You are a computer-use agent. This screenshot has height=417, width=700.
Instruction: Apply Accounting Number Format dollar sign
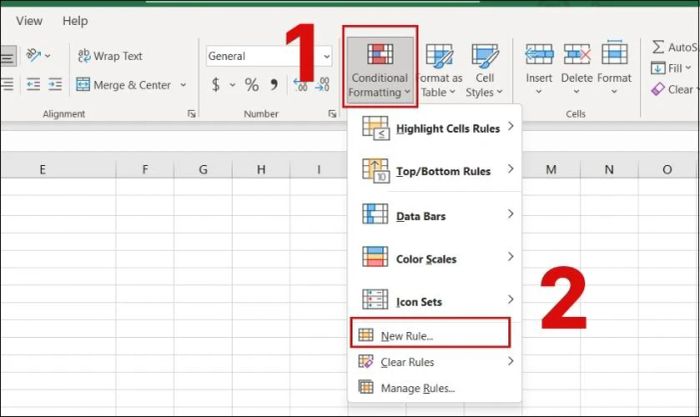pos(216,84)
